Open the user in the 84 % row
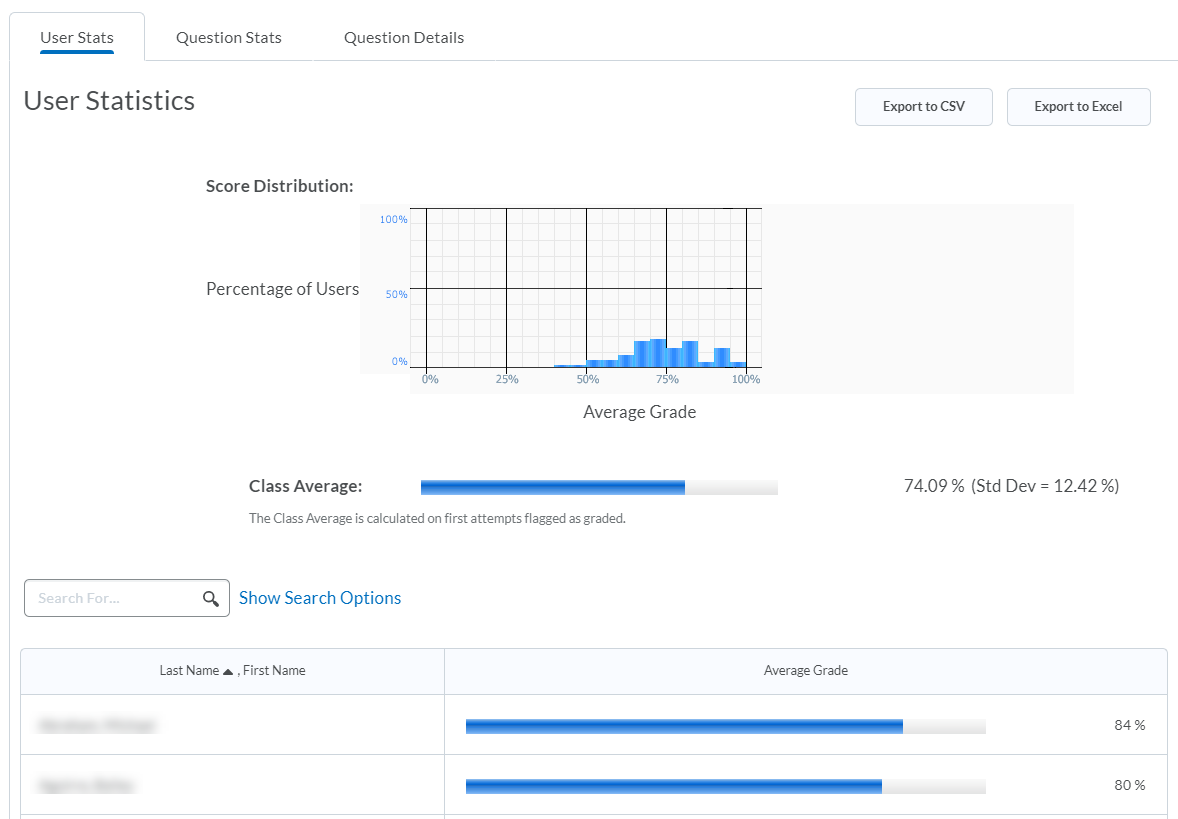Image resolution: width=1178 pixels, height=819 pixels. [x=97, y=726]
